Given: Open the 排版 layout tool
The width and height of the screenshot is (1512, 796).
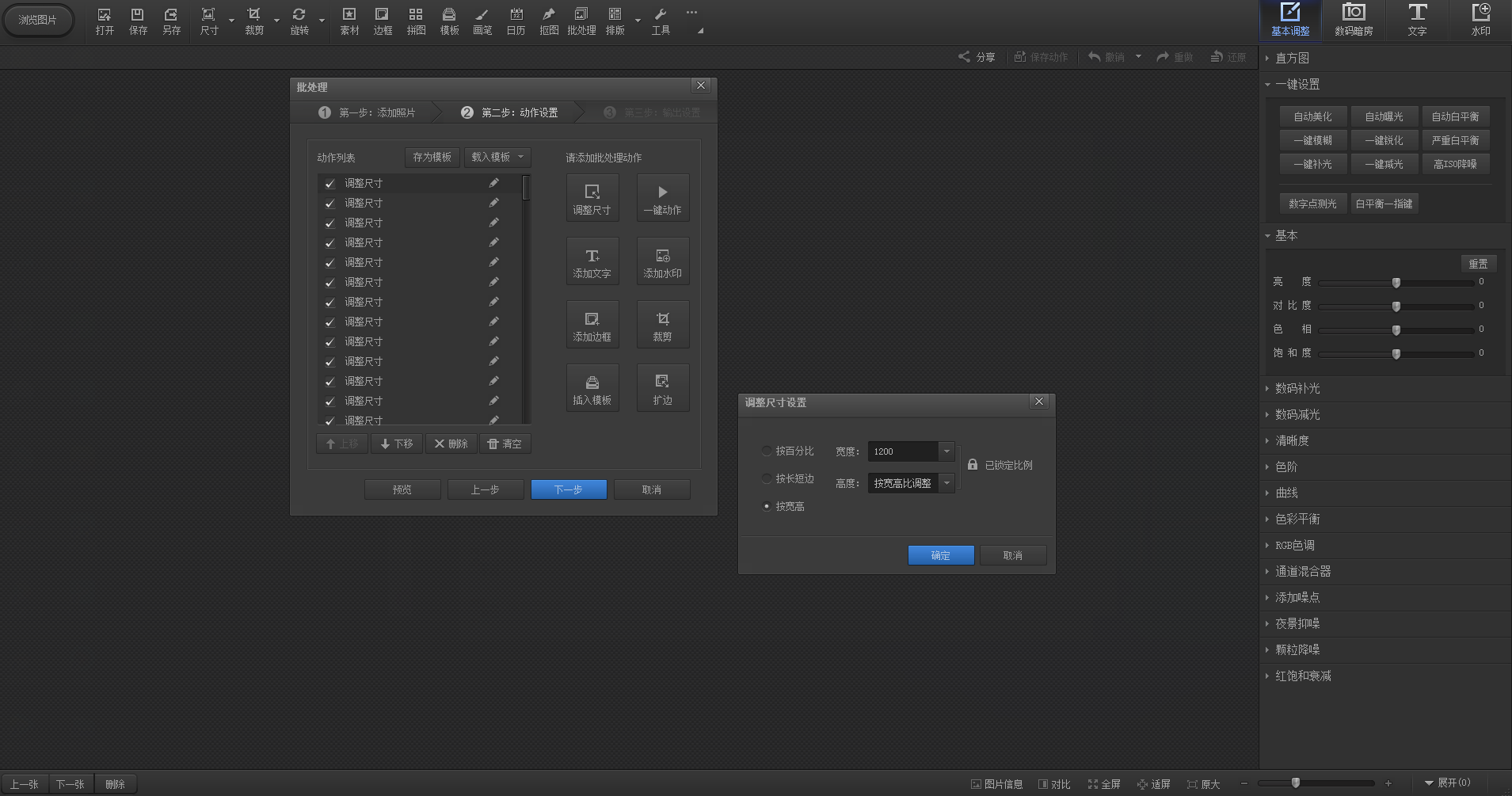Looking at the screenshot, I should coord(615,21).
